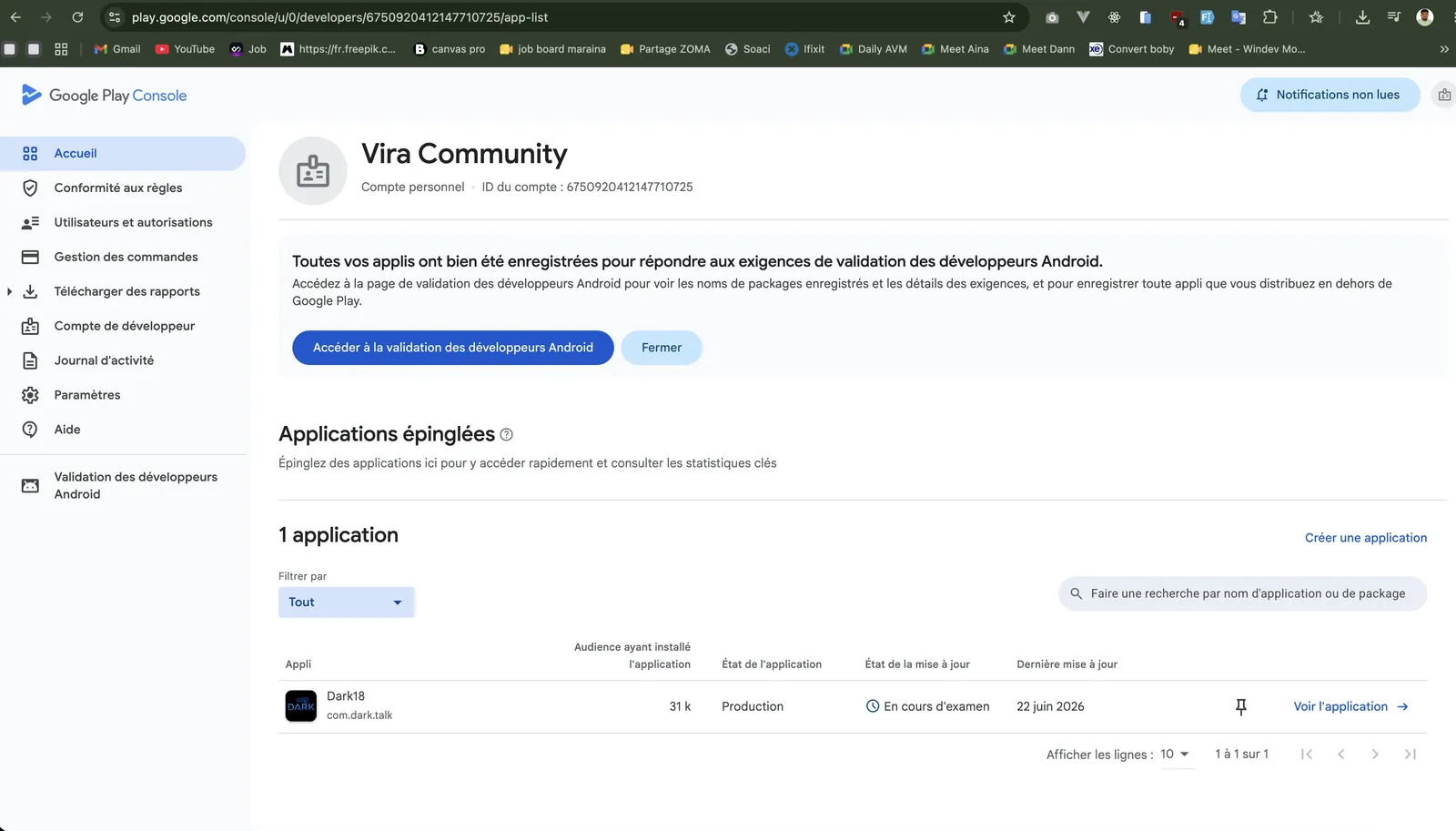Image resolution: width=1456 pixels, height=831 pixels.
Task: Click Voir l'application link
Action: 1351,707
